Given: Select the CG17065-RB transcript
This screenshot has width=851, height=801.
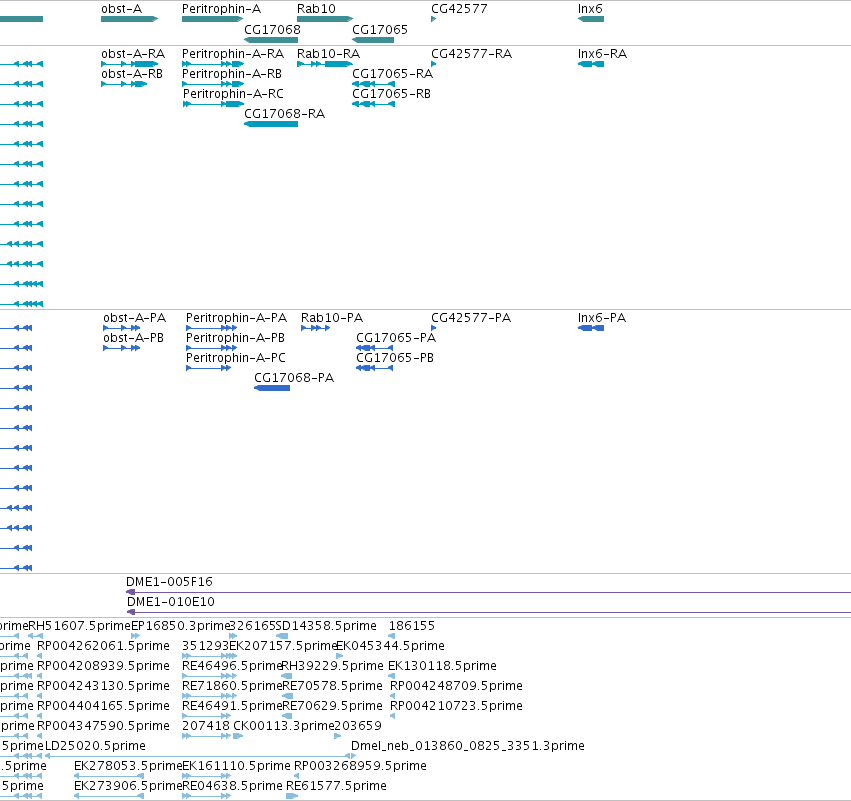Looking at the screenshot, I should pos(373,104).
